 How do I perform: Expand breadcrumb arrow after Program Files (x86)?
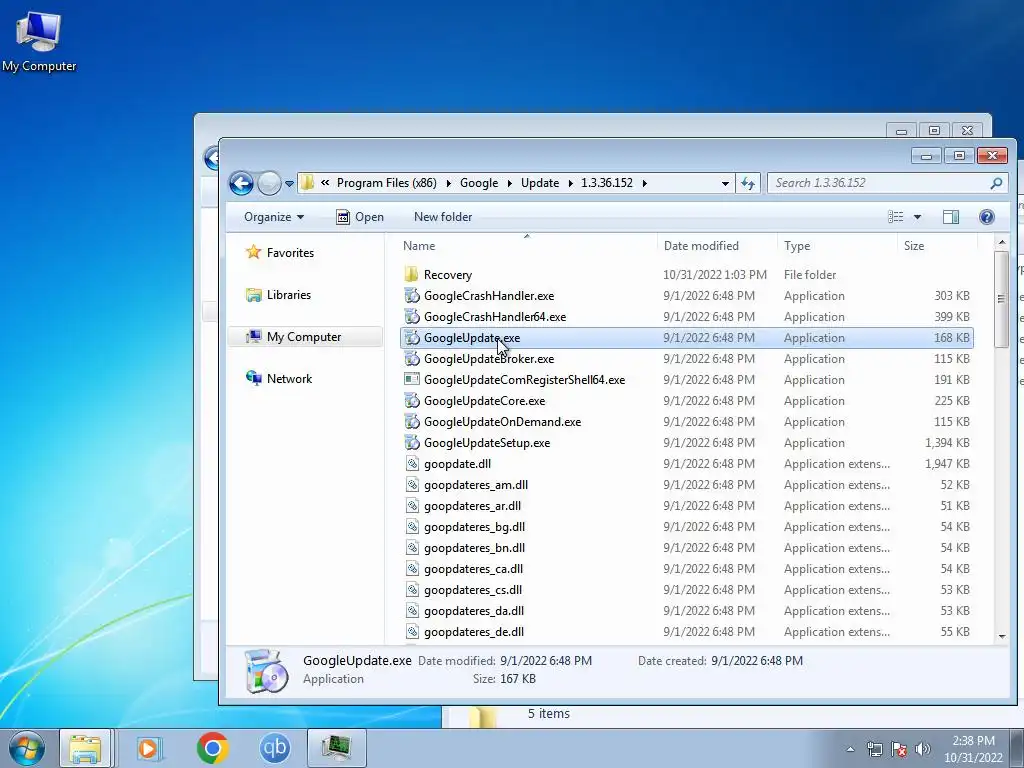[448, 184]
